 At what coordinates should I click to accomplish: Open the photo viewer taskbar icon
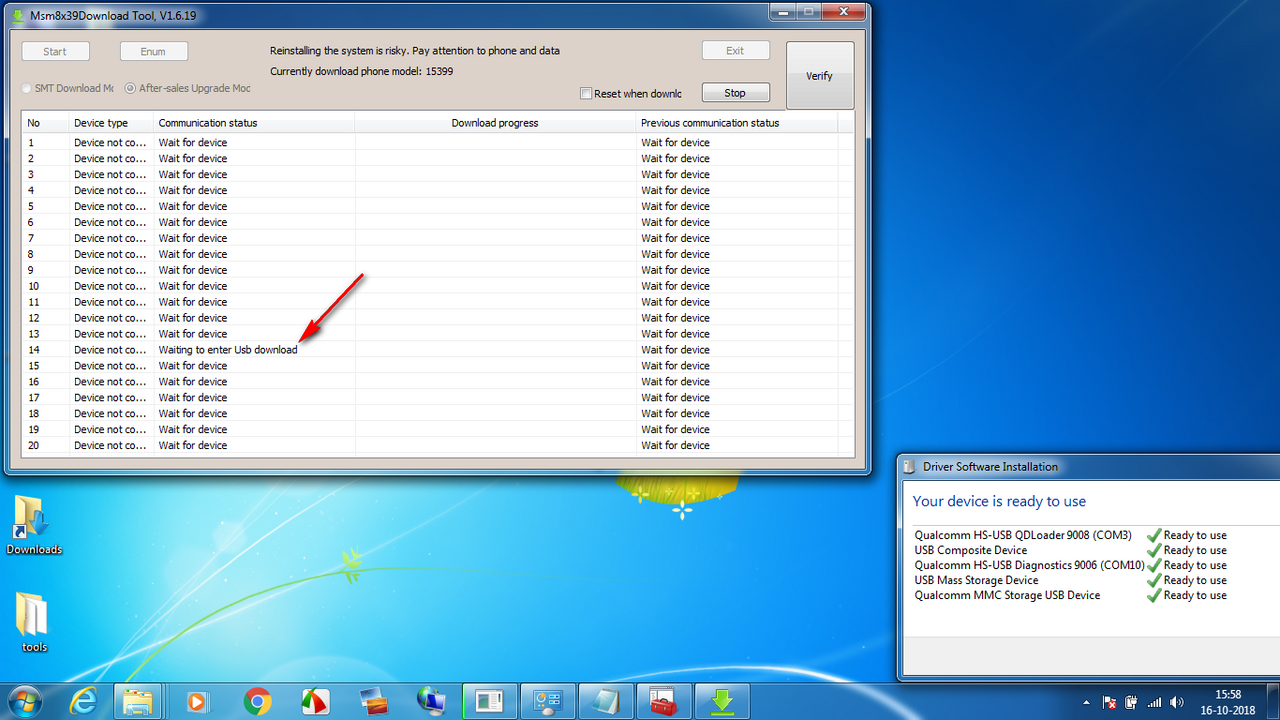pyautogui.click(x=372, y=702)
